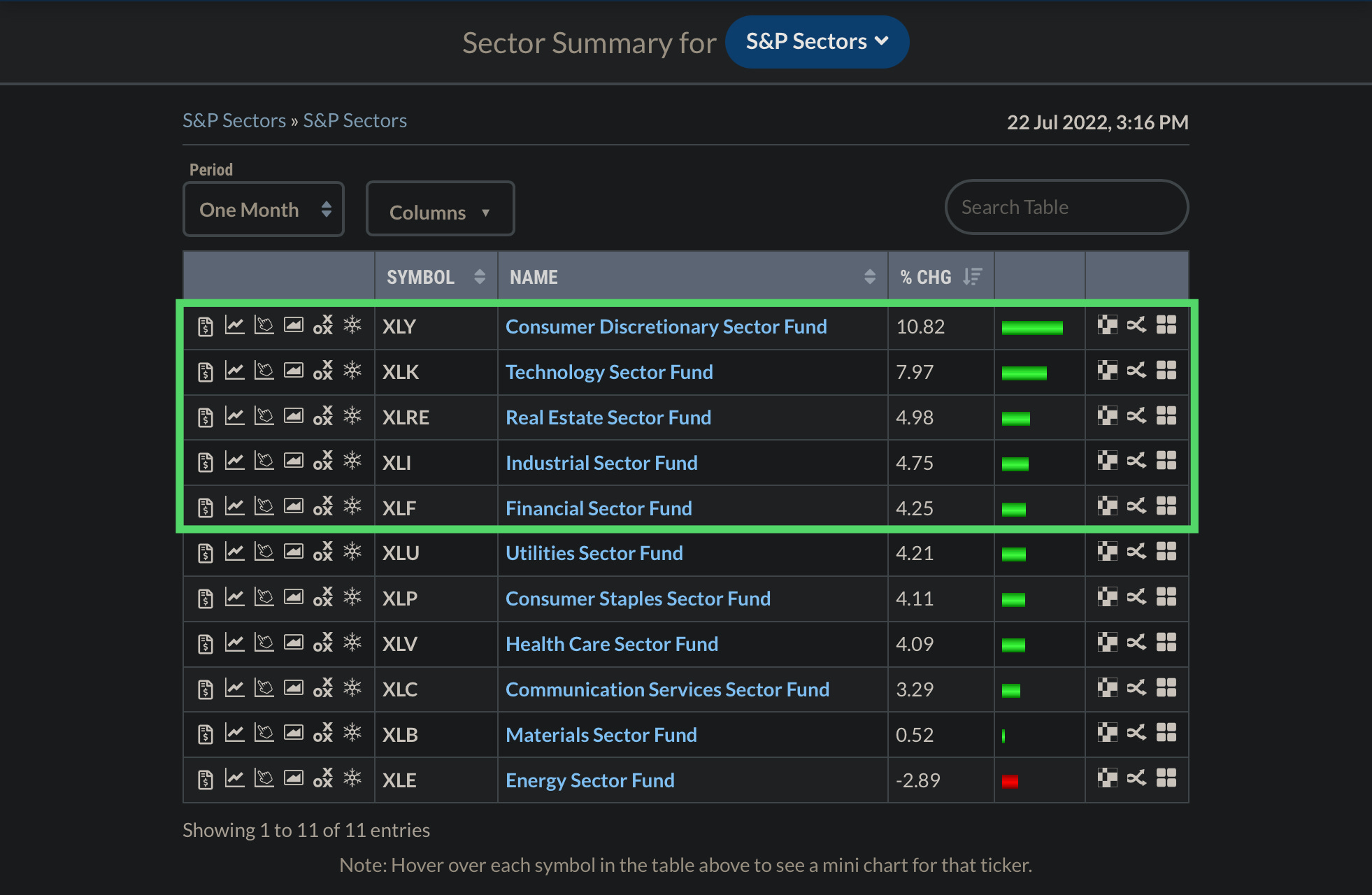
Task: Open Seasonality snowflake icon for XLY row
Action: 352,325
